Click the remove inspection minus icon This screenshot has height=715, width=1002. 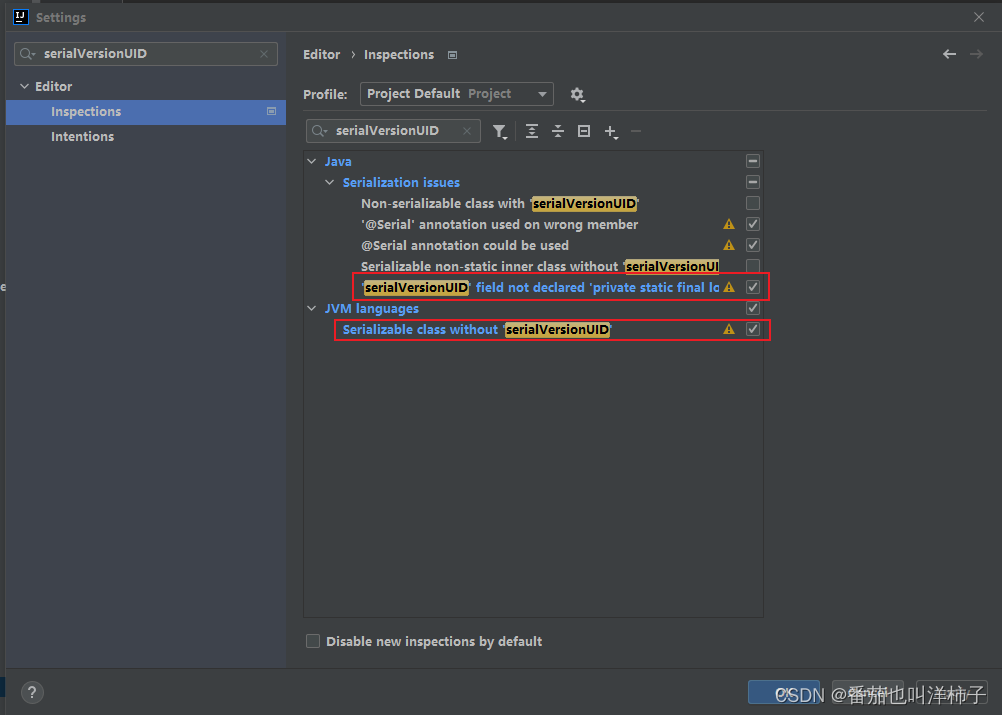(636, 131)
